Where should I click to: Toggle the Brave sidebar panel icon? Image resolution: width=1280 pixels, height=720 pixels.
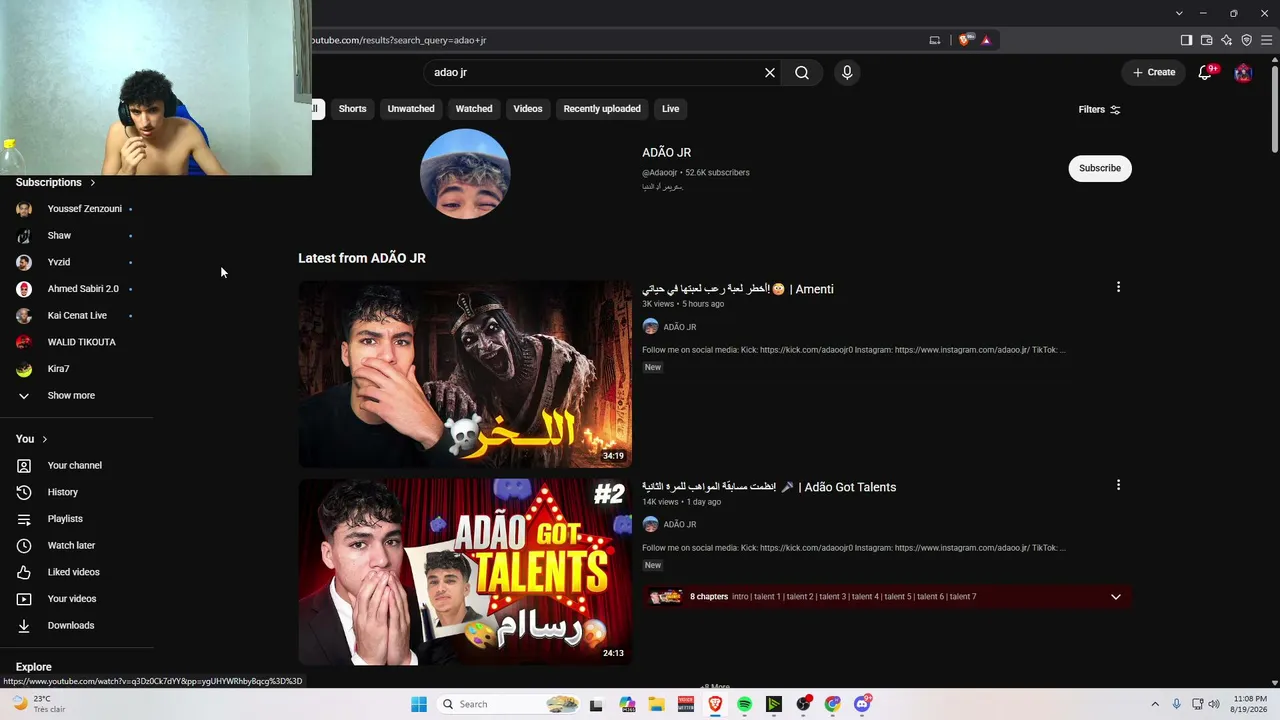1186,40
